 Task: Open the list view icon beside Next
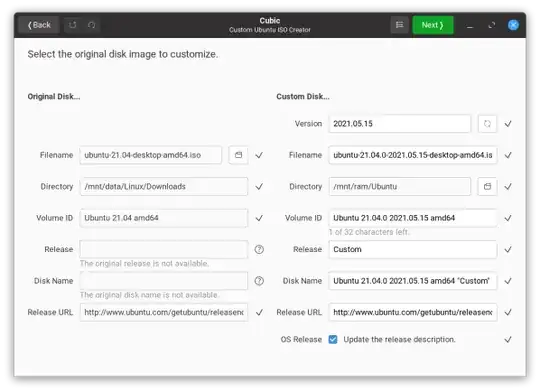(x=399, y=25)
